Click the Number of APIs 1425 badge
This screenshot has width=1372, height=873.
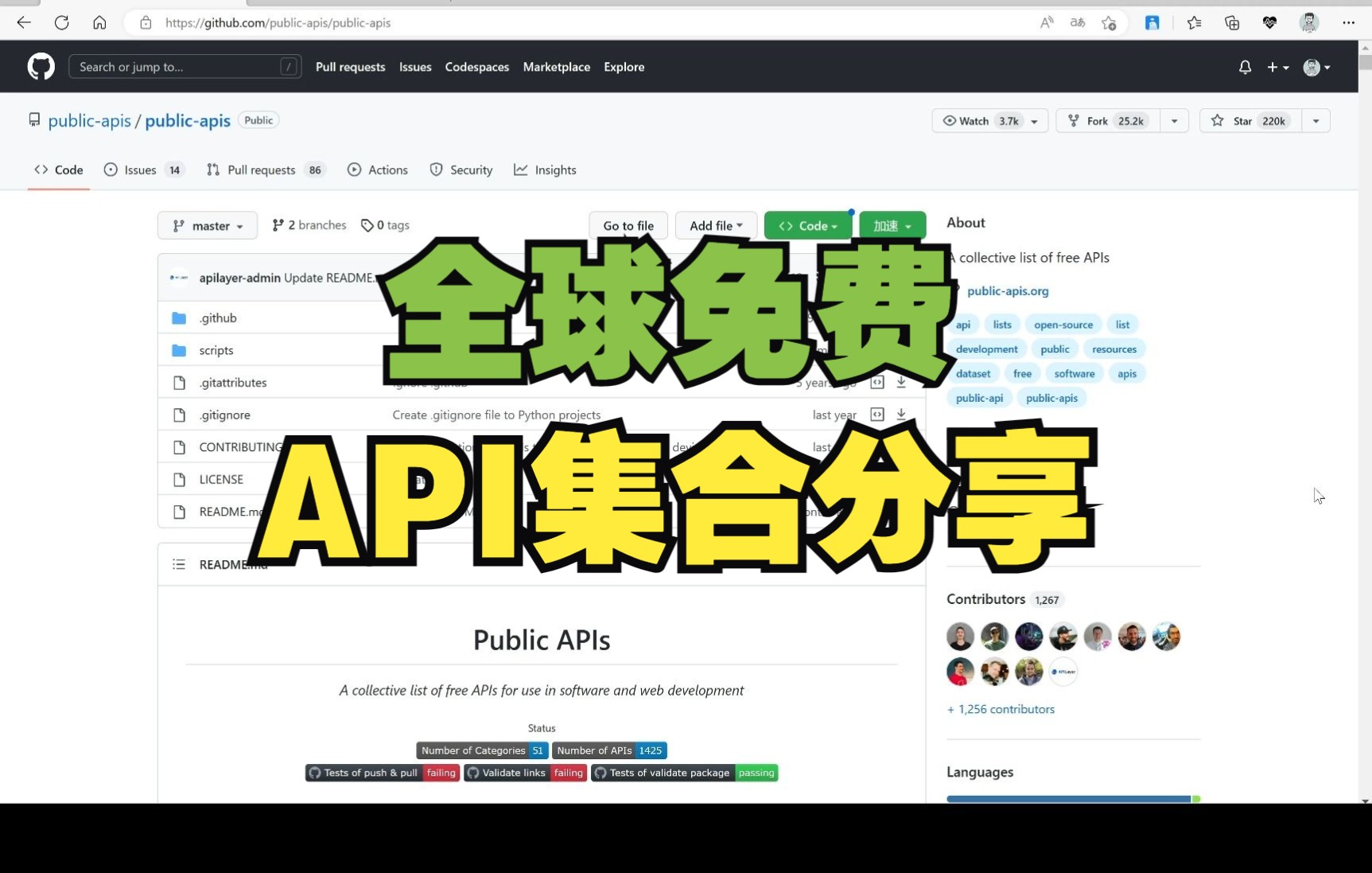[609, 750]
